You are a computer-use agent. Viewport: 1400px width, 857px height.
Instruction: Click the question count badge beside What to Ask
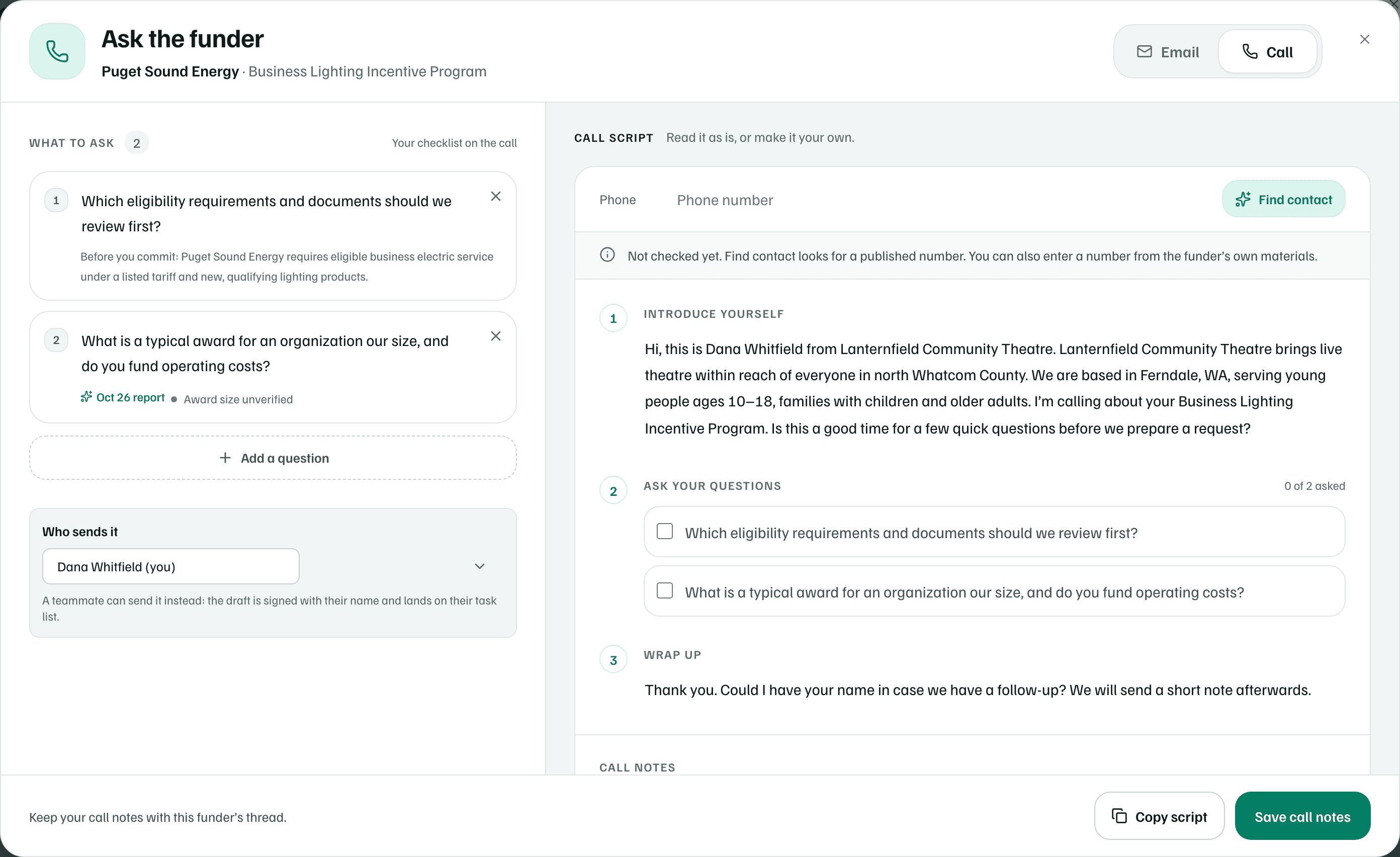click(136, 143)
